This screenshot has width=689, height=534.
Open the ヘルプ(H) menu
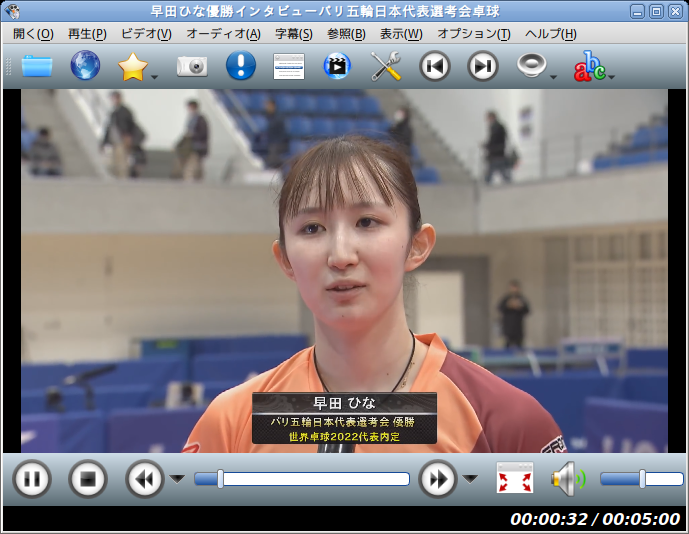pyautogui.click(x=551, y=34)
